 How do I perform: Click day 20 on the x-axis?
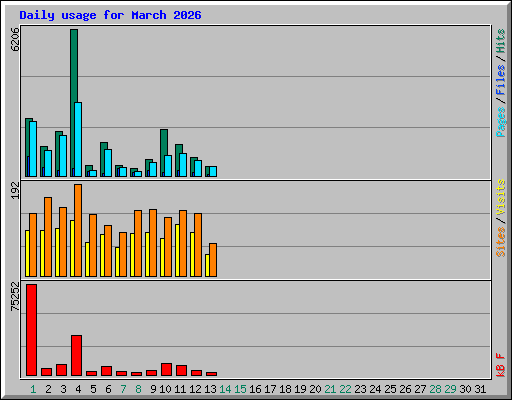315,389
